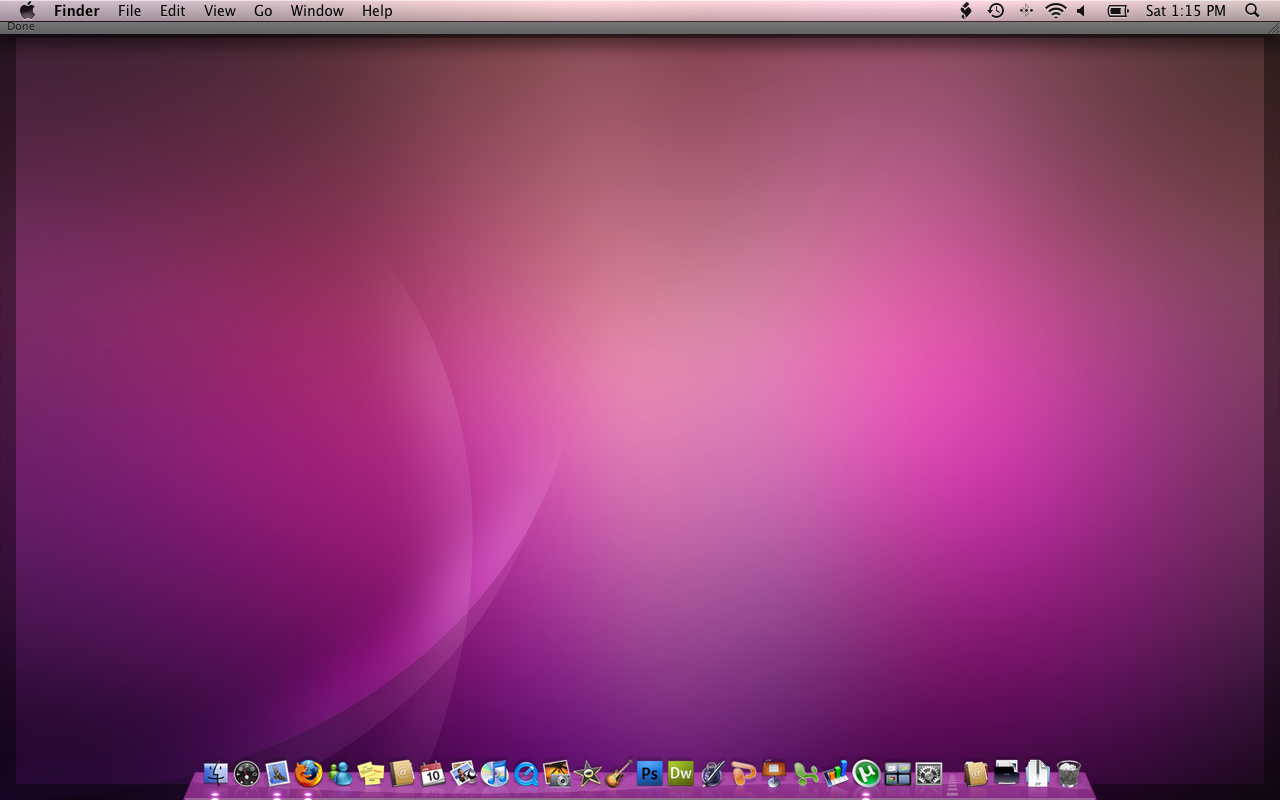Viewport: 1280px width, 800px height.
Task: Open Image Capture from the Dock
Action: pyautogui.click(x=556, y=773)
